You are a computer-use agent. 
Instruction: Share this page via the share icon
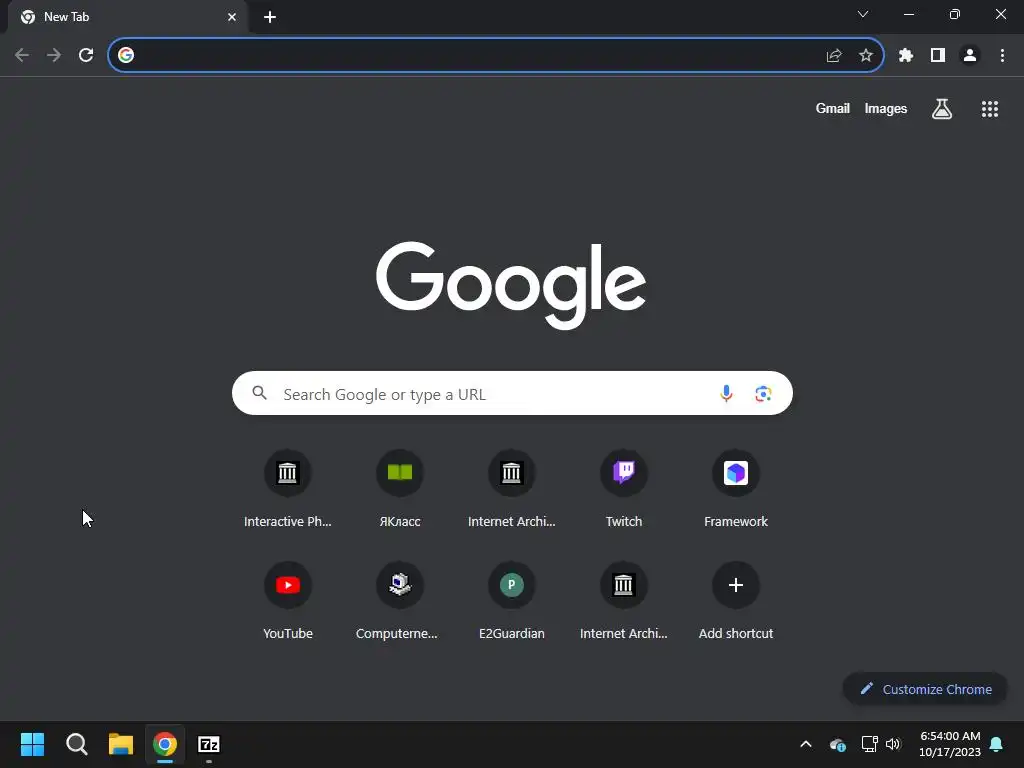(x=834, y=56)
